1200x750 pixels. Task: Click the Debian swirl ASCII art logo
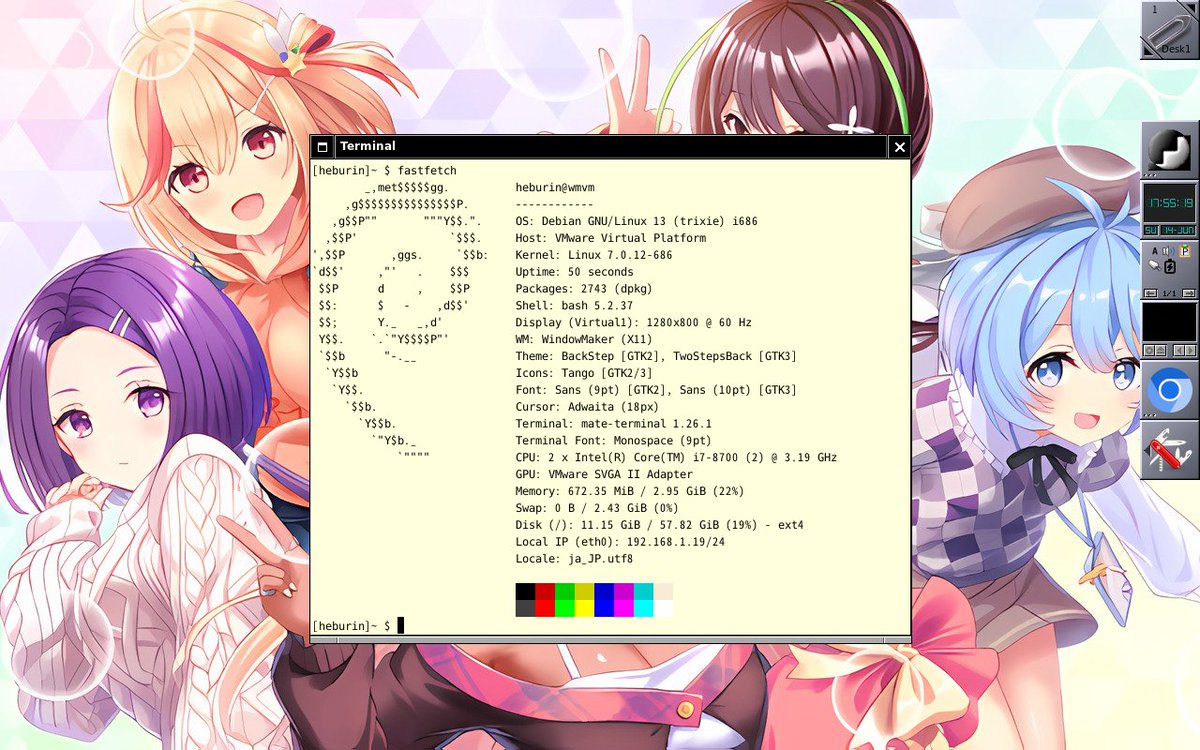click(x=400, y=322)
